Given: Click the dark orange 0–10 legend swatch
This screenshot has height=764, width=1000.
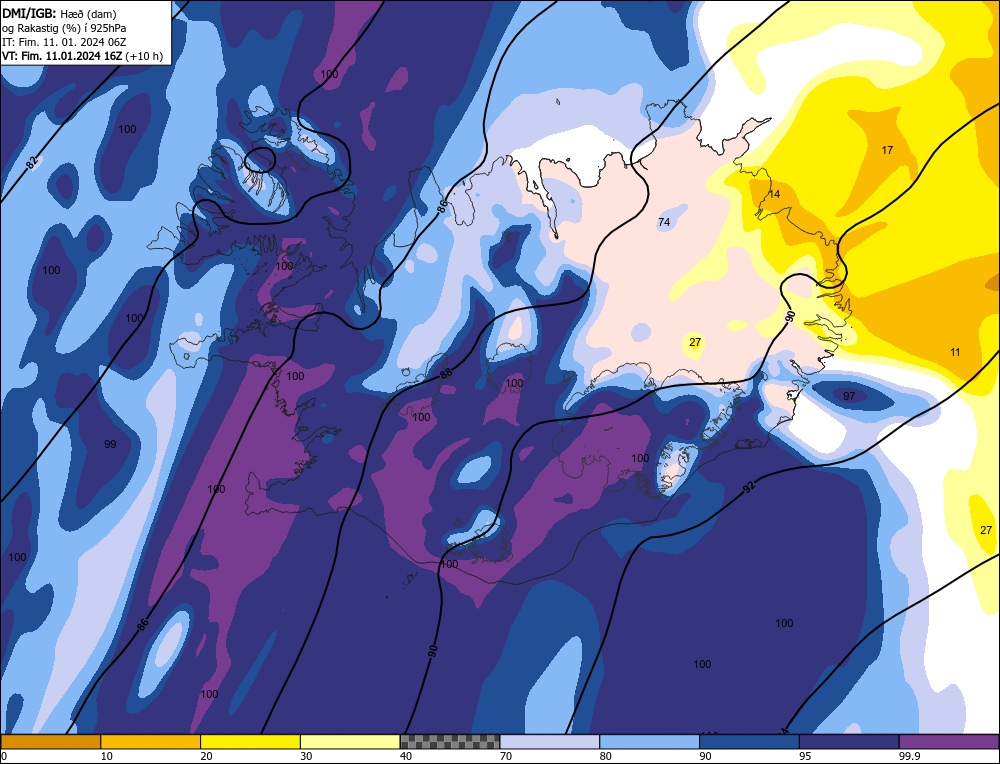Looking at the screenshot, I should click(x=50, y=742).
